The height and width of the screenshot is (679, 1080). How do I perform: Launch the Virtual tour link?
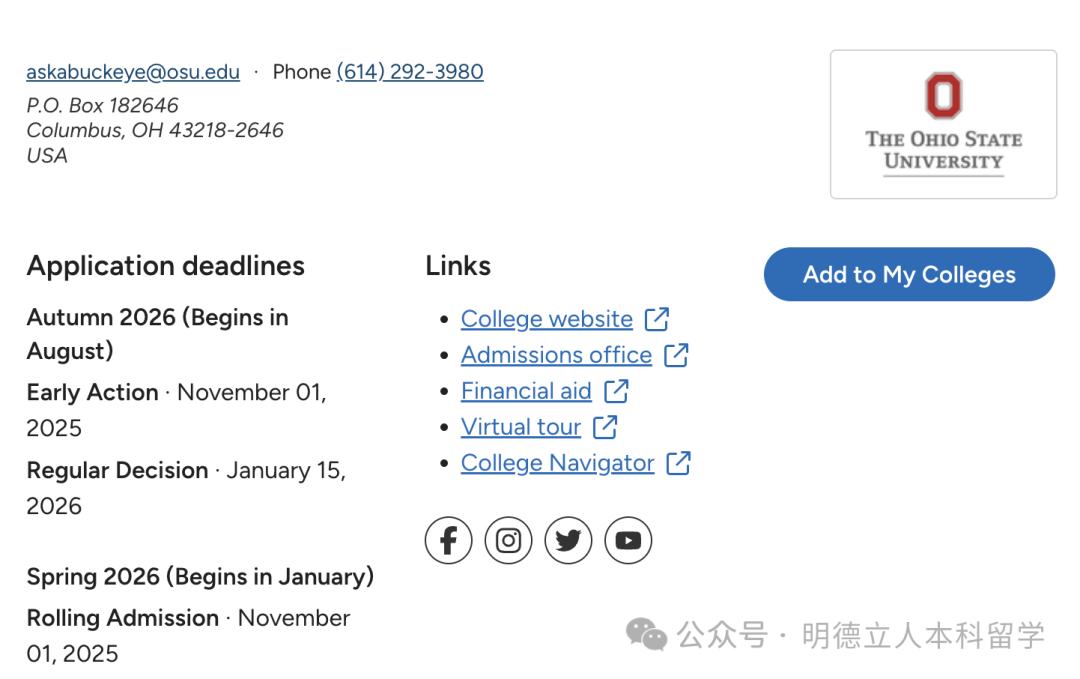tap(520, 427)
